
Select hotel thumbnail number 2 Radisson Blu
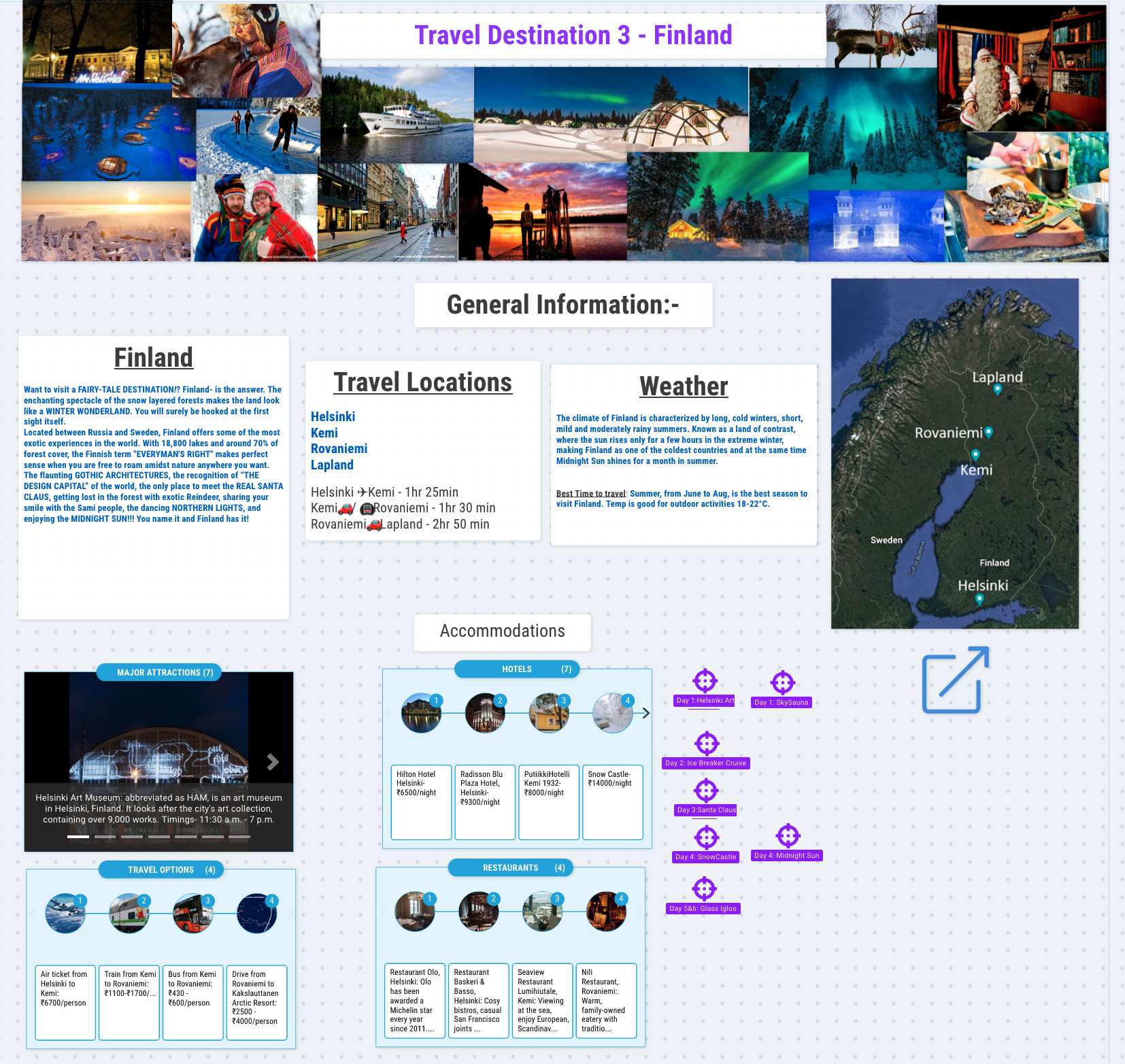pos(484,713)
